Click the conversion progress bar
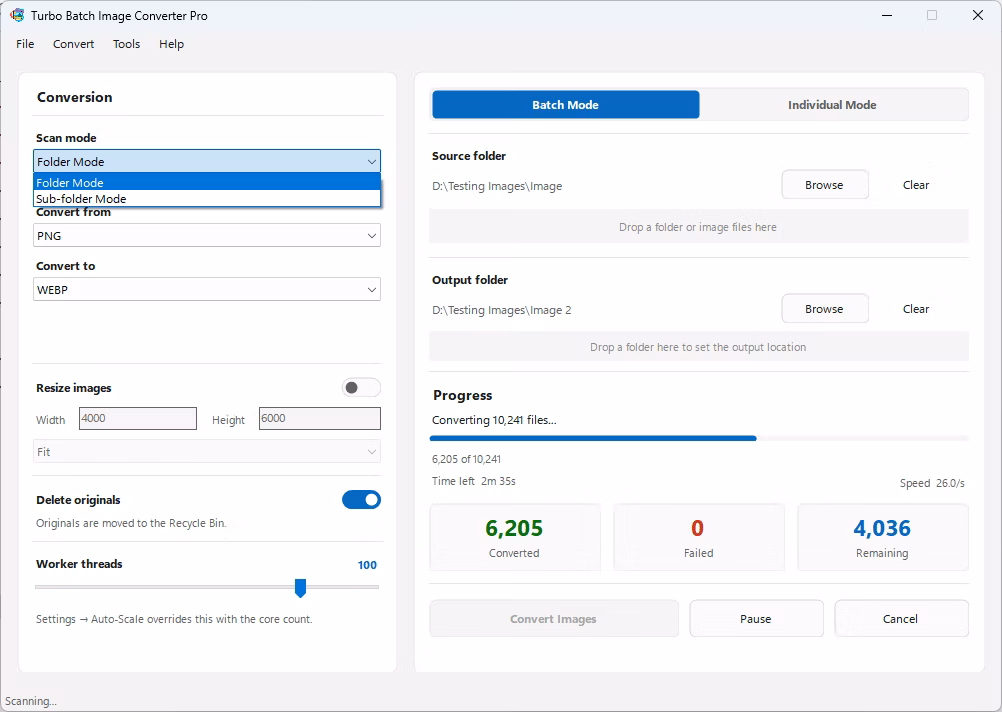The width and height of the screenshot is (1002, 712). coord(699,438)
